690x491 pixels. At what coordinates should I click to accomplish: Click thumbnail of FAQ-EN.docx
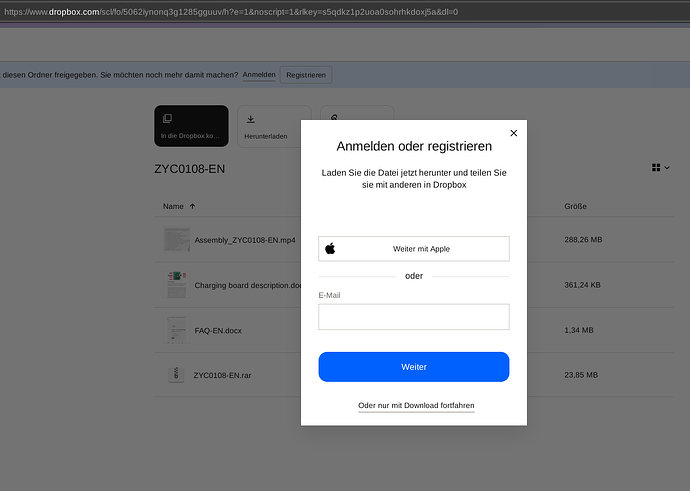tap(176, 330)
